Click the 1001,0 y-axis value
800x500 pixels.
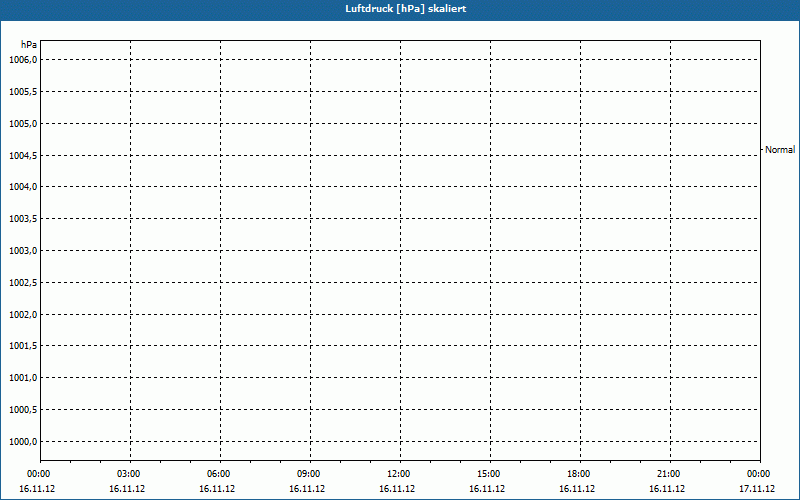(x=23, y=378)
